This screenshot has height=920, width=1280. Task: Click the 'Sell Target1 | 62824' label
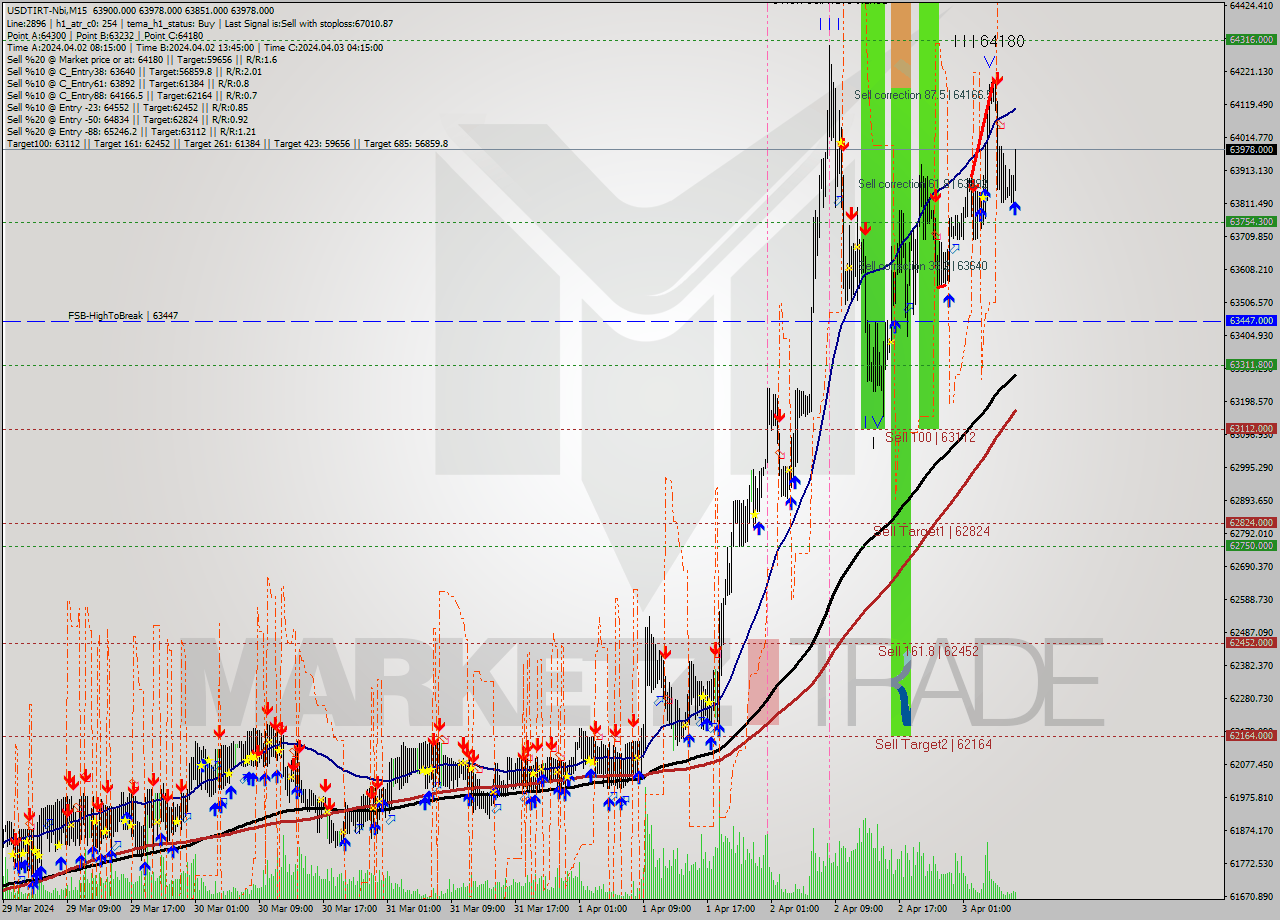[x=932, y=531]
